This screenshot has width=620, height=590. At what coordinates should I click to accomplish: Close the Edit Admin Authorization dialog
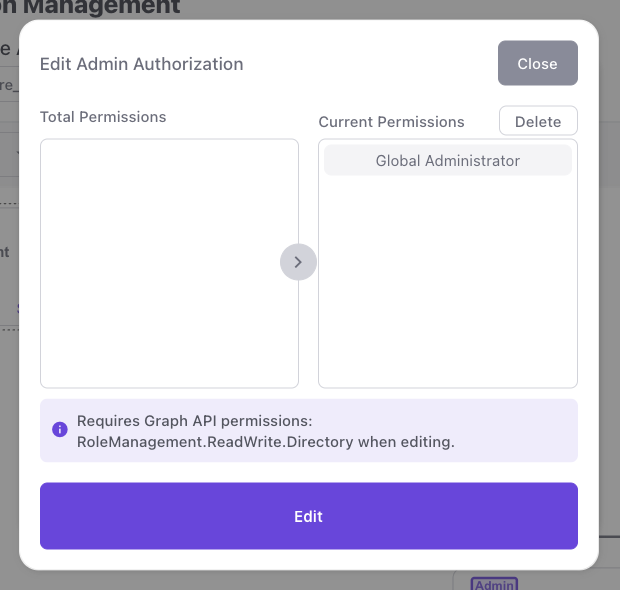pyautogui.click(x=537, y=63)
